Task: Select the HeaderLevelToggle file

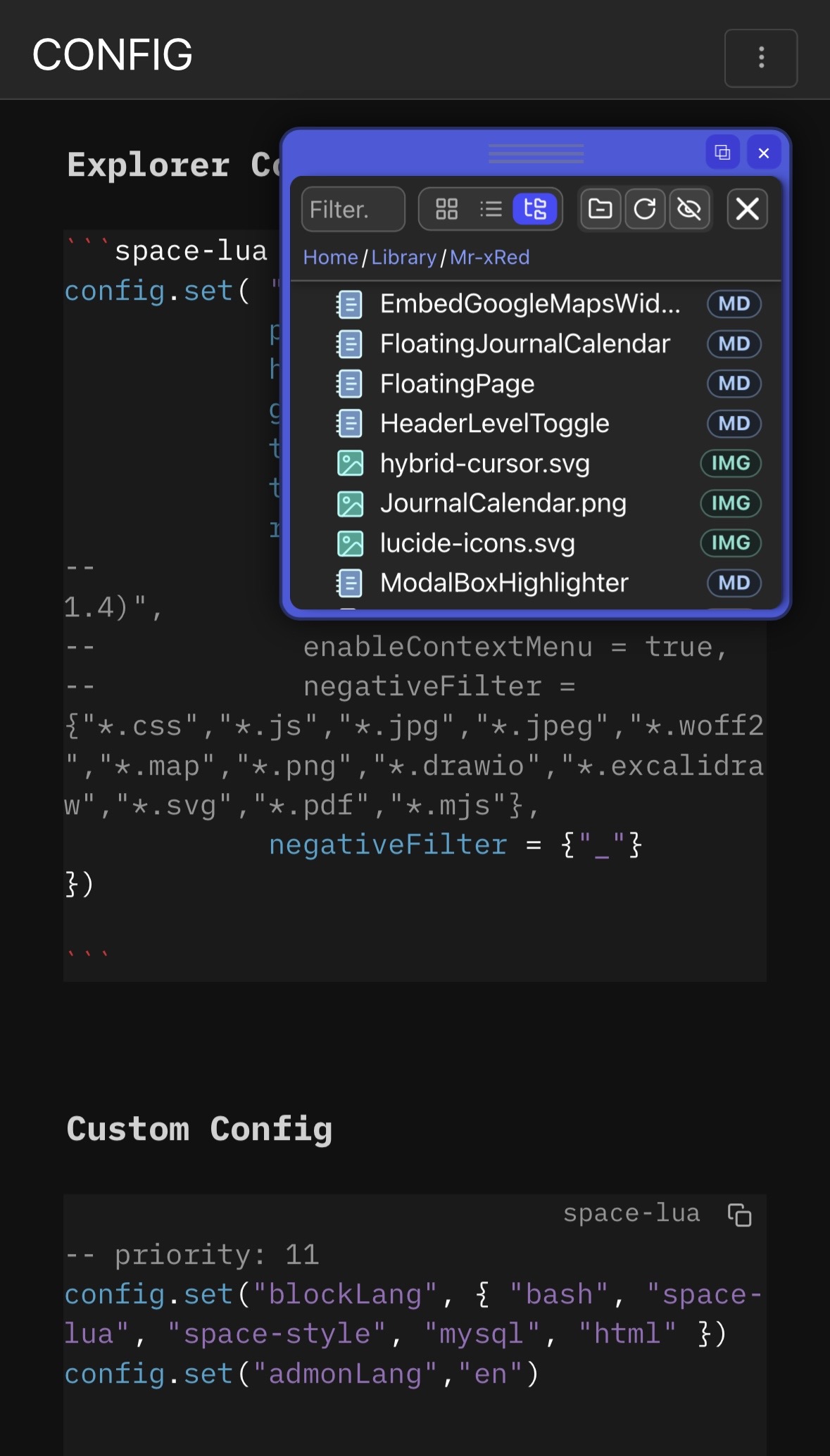Action: [494, 424]
